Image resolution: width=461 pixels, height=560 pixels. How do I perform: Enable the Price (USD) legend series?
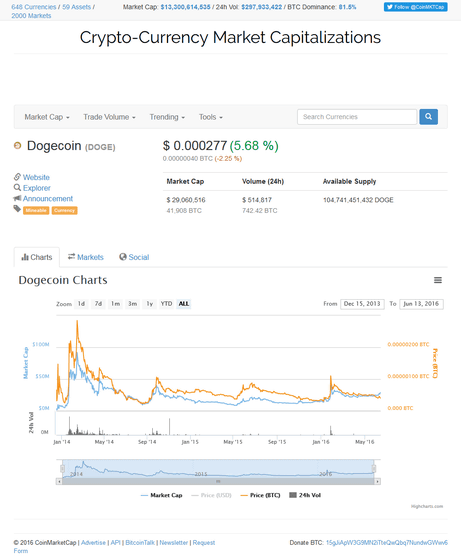point(211,495)
